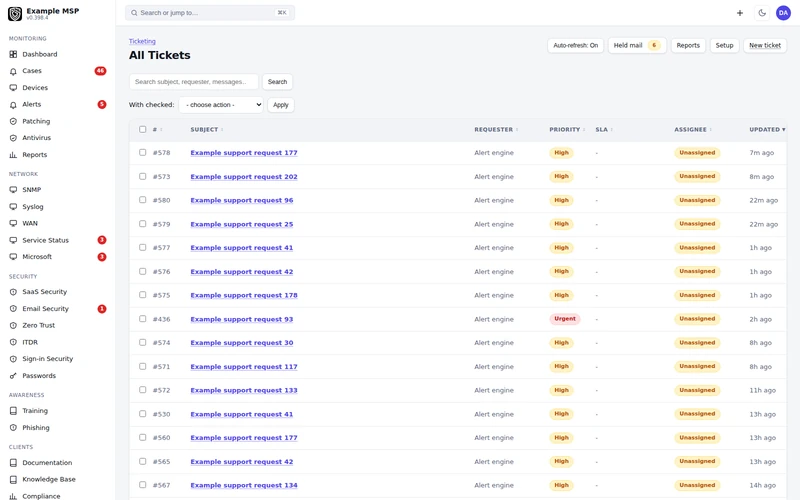800x500 pixels.
Task: Sort tickets by Requester column
Action: (496, 130)
